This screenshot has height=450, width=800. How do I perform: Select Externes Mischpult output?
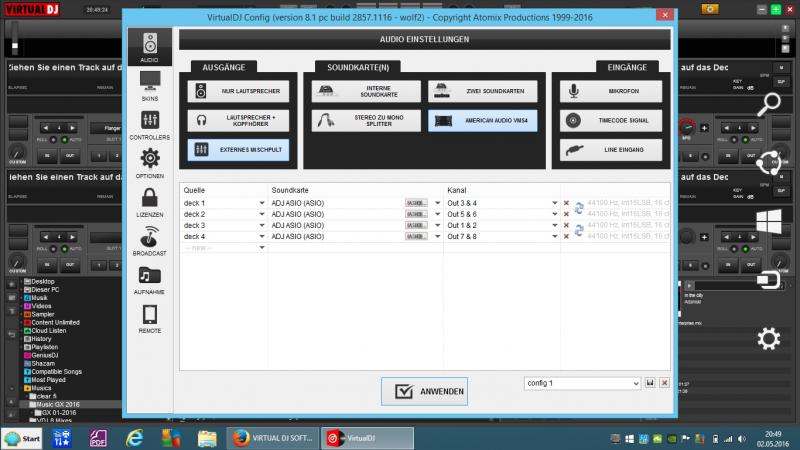click(238, 149)
